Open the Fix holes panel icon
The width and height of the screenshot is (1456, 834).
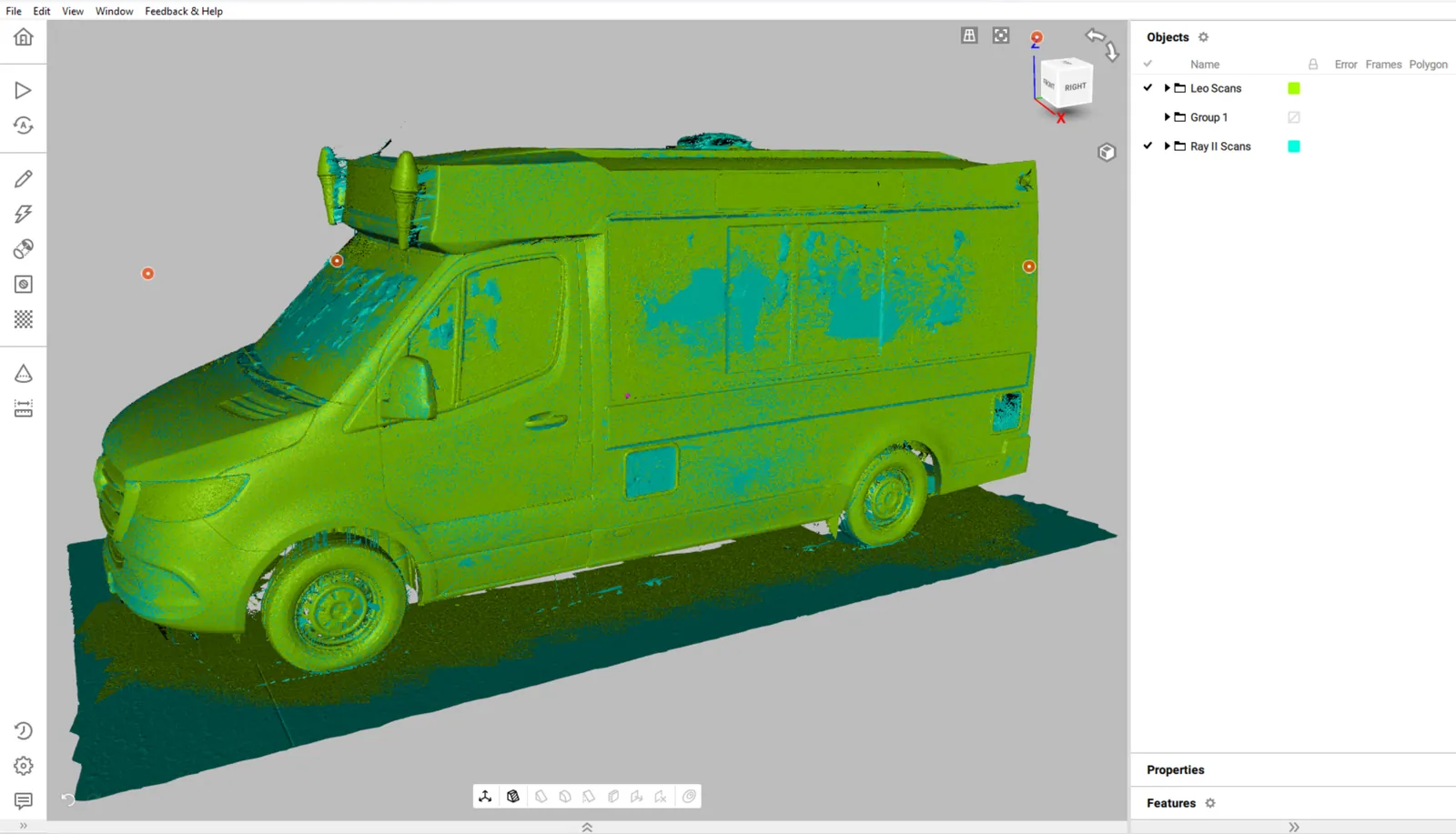(x=24, y=285)
